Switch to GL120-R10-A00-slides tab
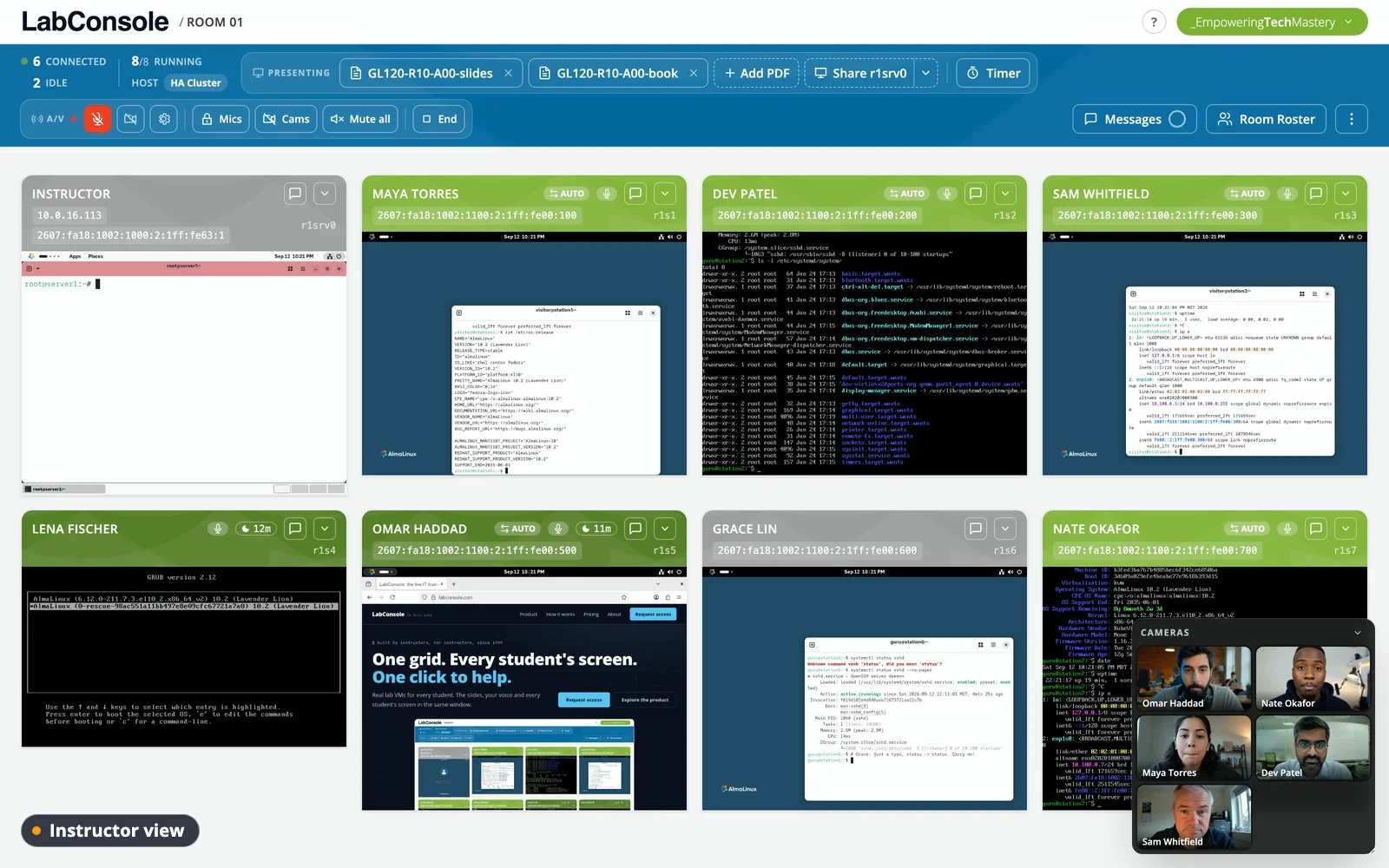This screenshot has width=1389, height=868. [431, 73]
